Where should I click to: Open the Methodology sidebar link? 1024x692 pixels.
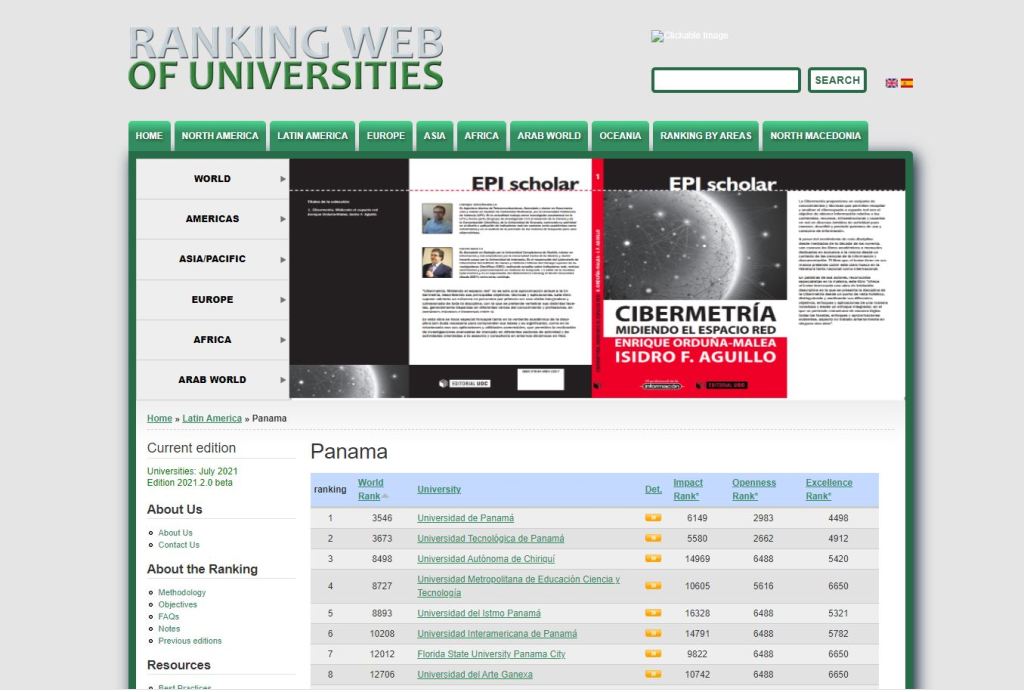182,593
